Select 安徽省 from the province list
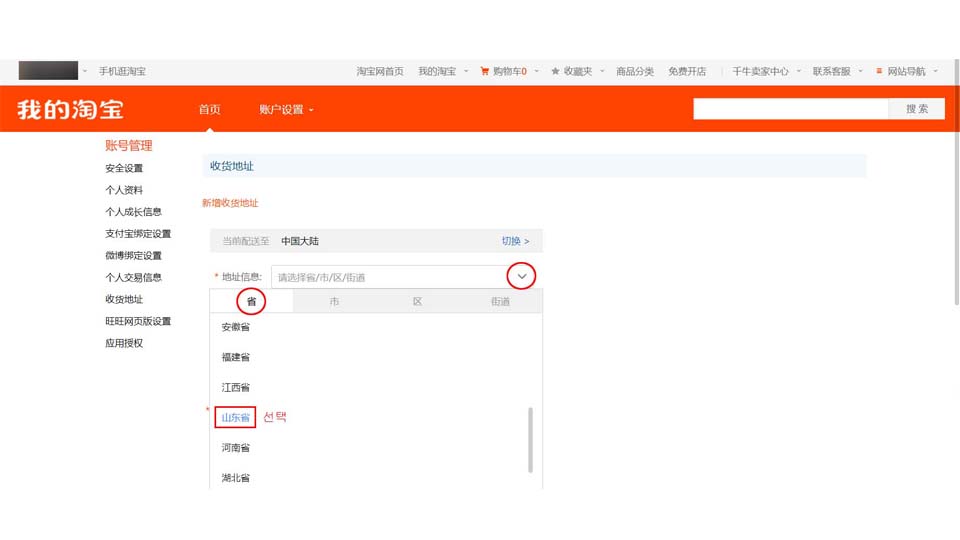960x540 pixels. coord(236,327)
